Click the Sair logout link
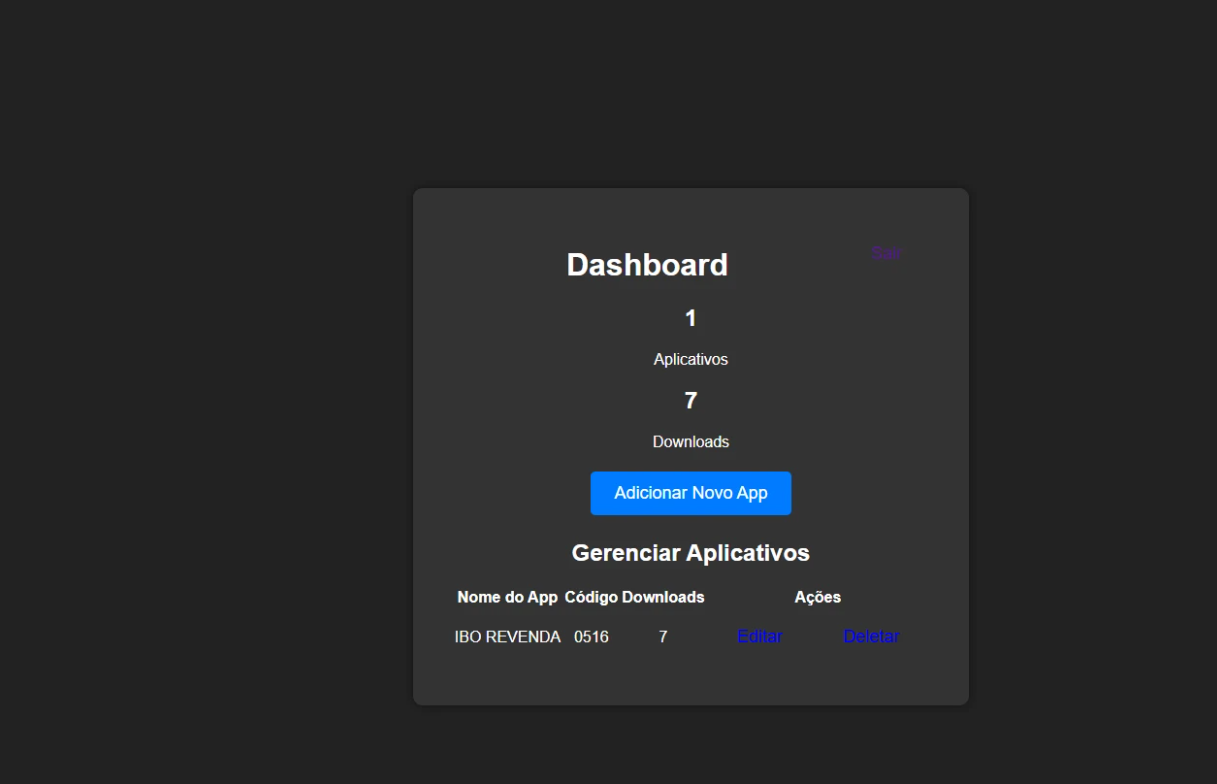 pyautogui.click(x=885, y=253)
